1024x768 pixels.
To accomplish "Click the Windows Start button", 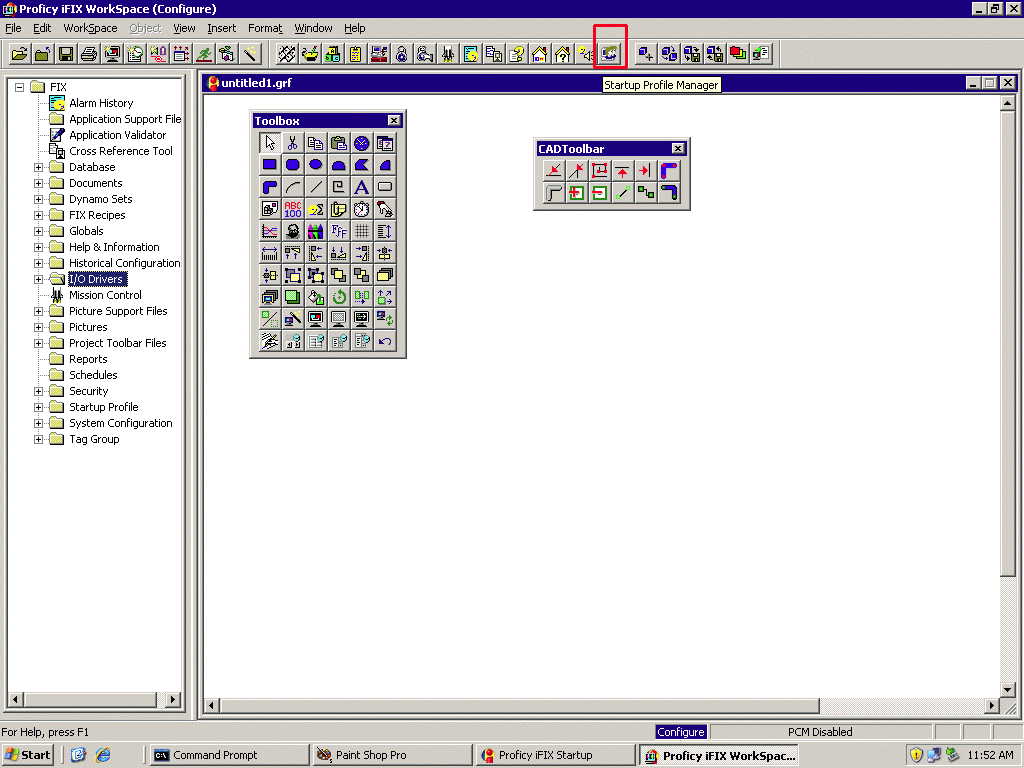I will coord(27,755).
